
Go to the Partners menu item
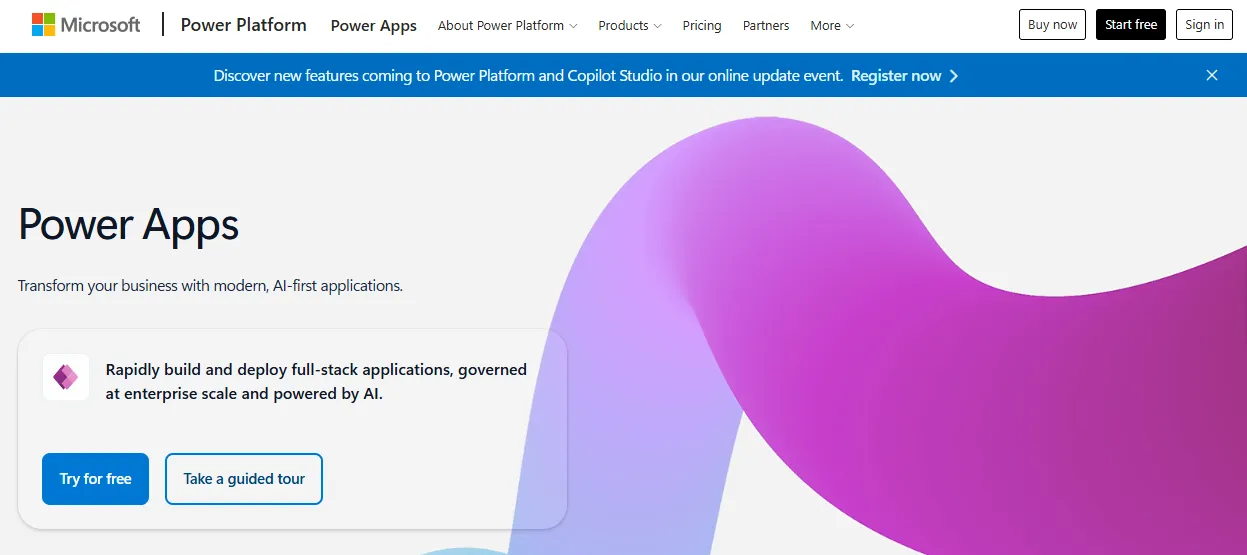click(x=766, y=26)
